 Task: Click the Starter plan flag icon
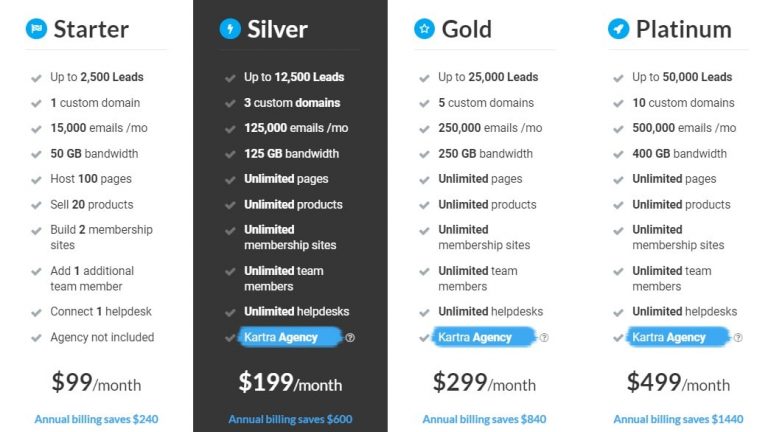tap(36, 29)
